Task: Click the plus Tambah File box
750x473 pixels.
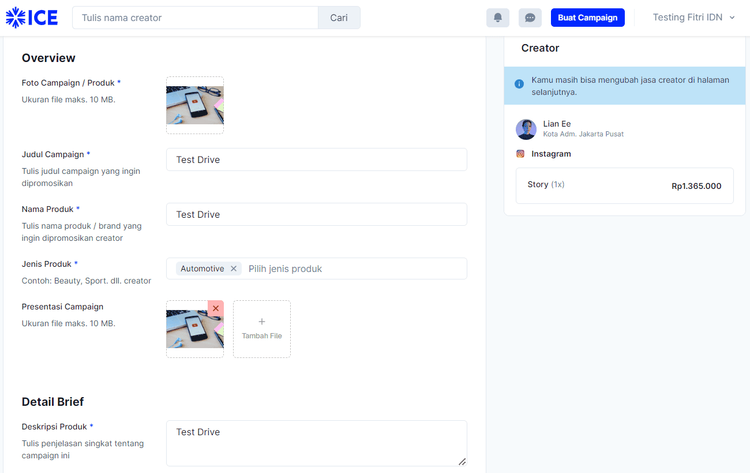Action: 262,329
